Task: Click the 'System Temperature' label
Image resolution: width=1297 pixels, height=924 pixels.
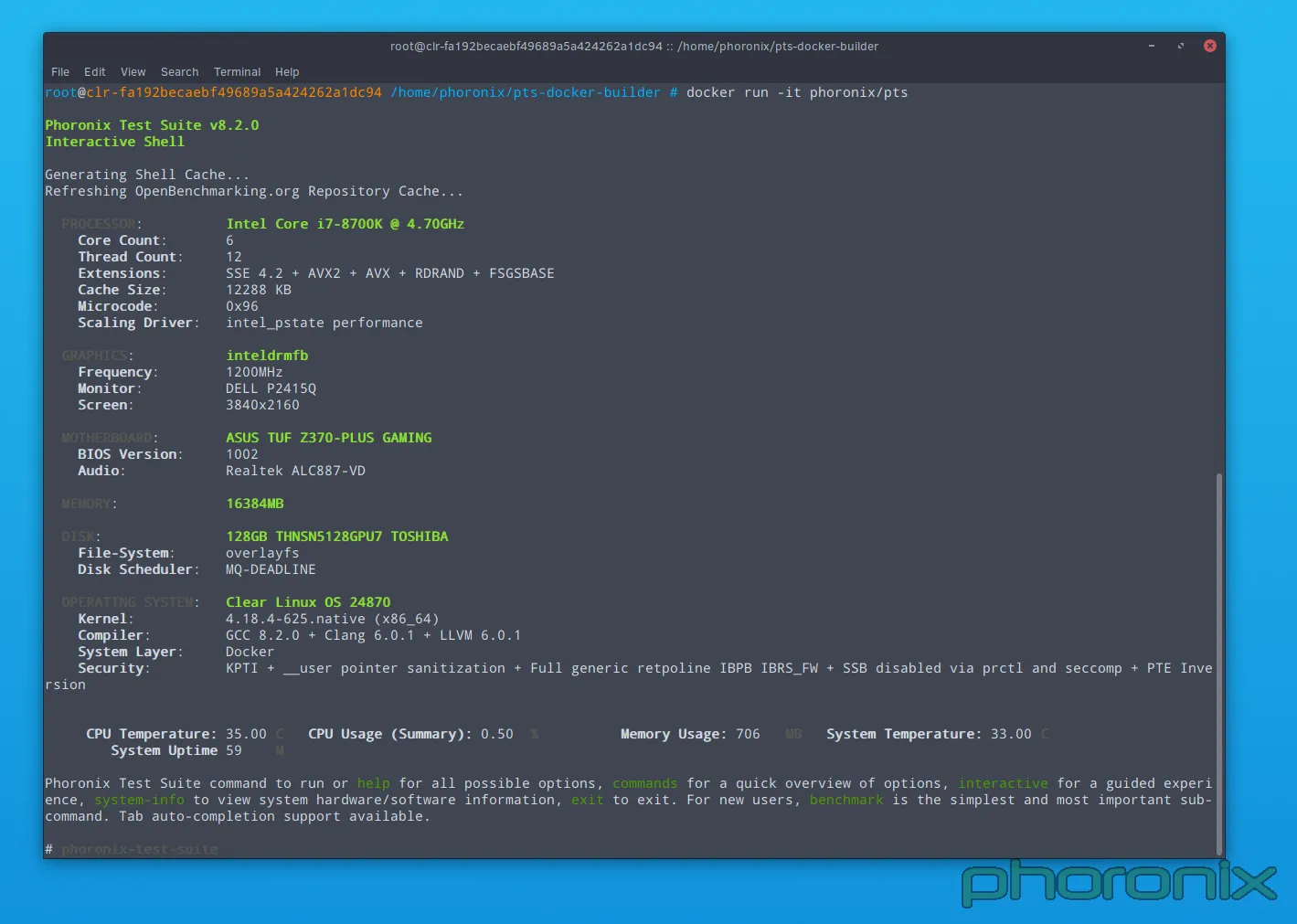Action: click(x=905, y=734)
